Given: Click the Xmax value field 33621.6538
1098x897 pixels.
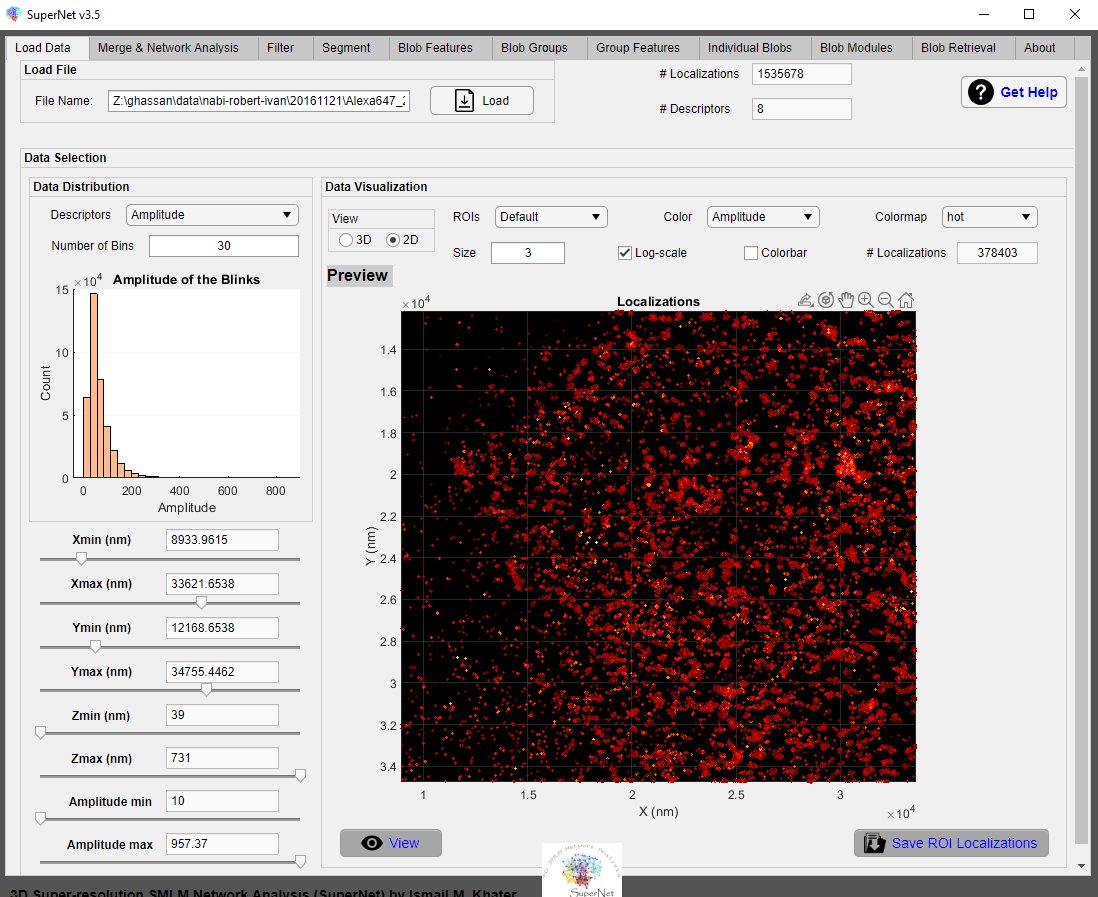Looking at the screenshot, I should 222,584.
